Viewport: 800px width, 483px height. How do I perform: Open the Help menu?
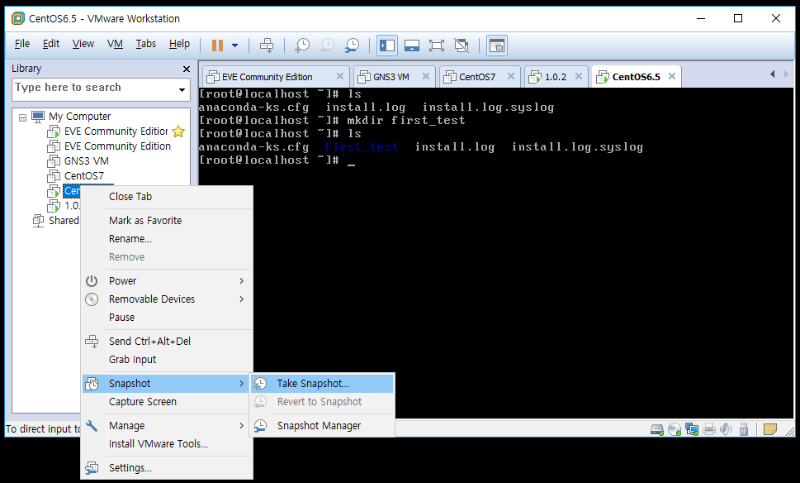(x=179, y=44)
